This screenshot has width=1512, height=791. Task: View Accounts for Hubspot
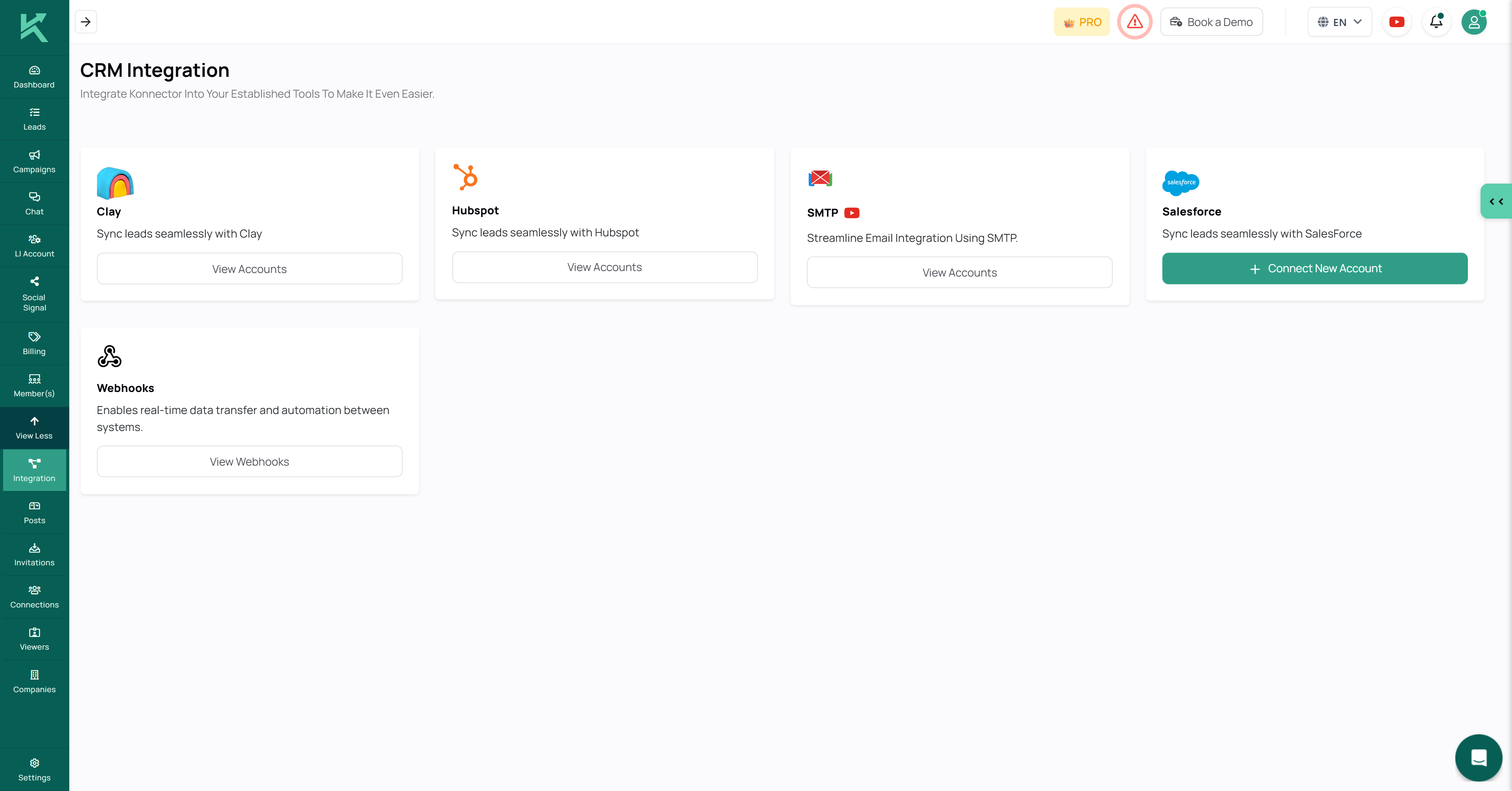[x=604, y=267]
